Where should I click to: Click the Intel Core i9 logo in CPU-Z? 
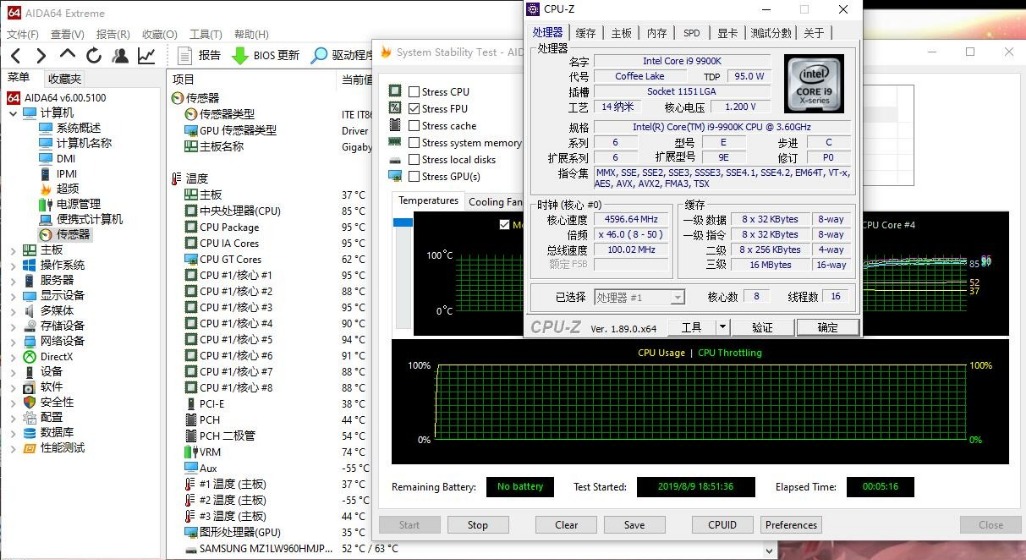tap(813, 84)
